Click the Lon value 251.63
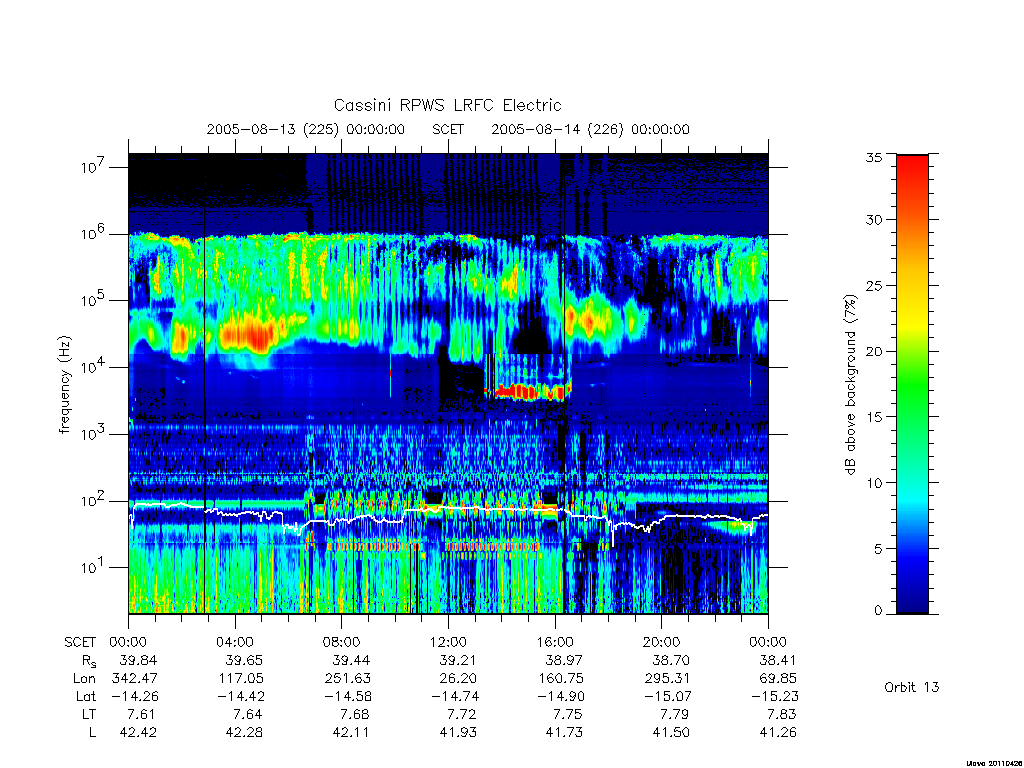The image size is (1024, 768). tap(347, 679)
